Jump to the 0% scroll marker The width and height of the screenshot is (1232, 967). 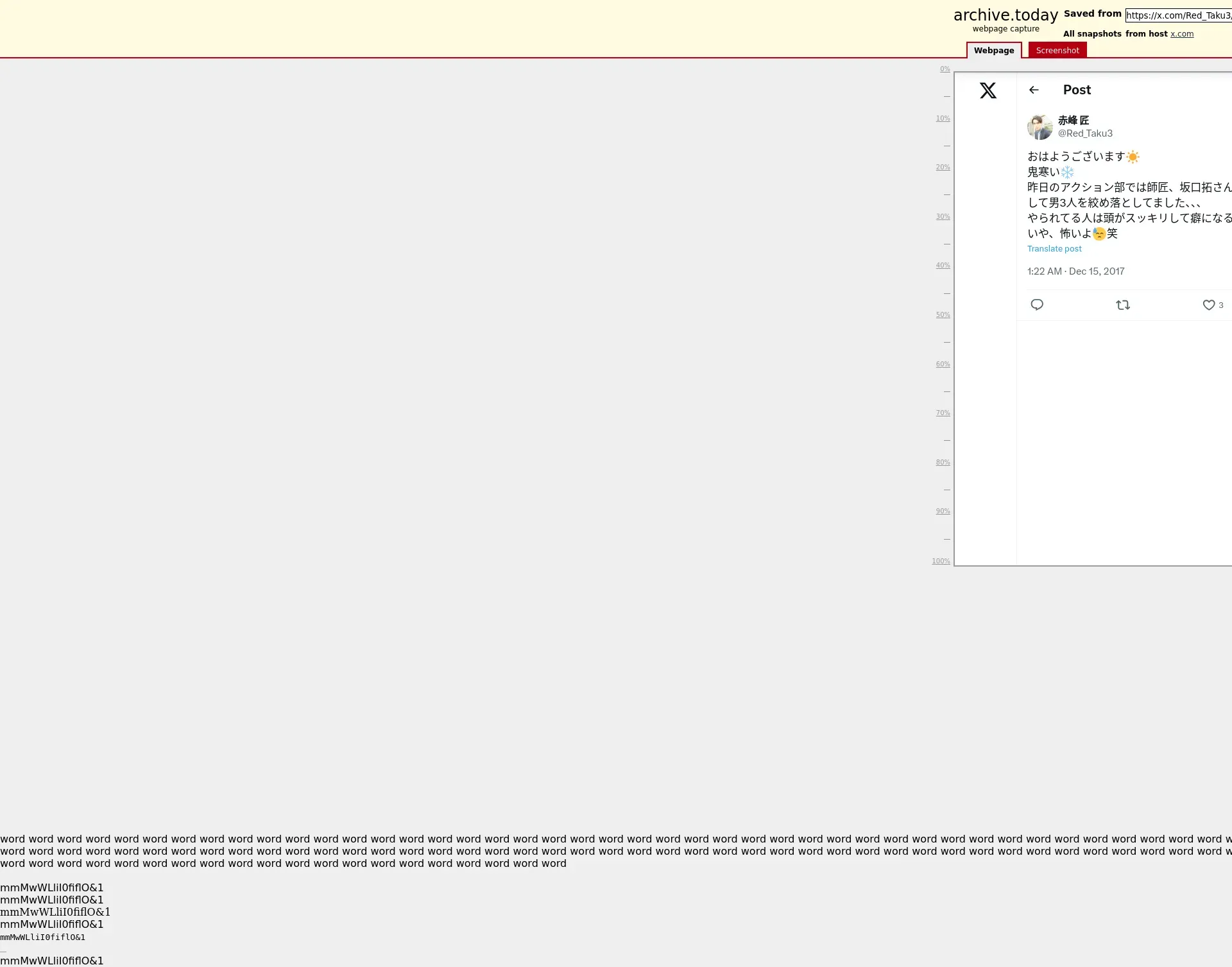coord(945,69)
